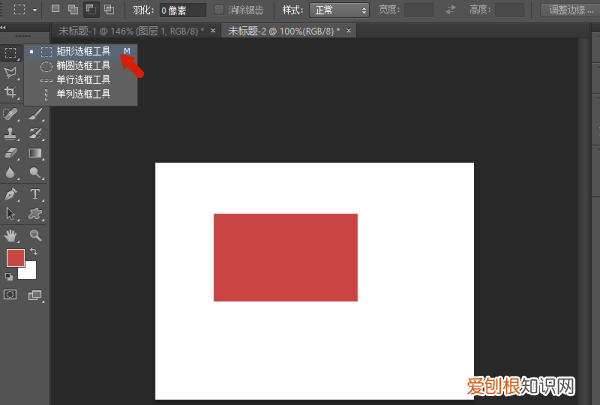
Task: Select the Type tool
Action: 36,194
